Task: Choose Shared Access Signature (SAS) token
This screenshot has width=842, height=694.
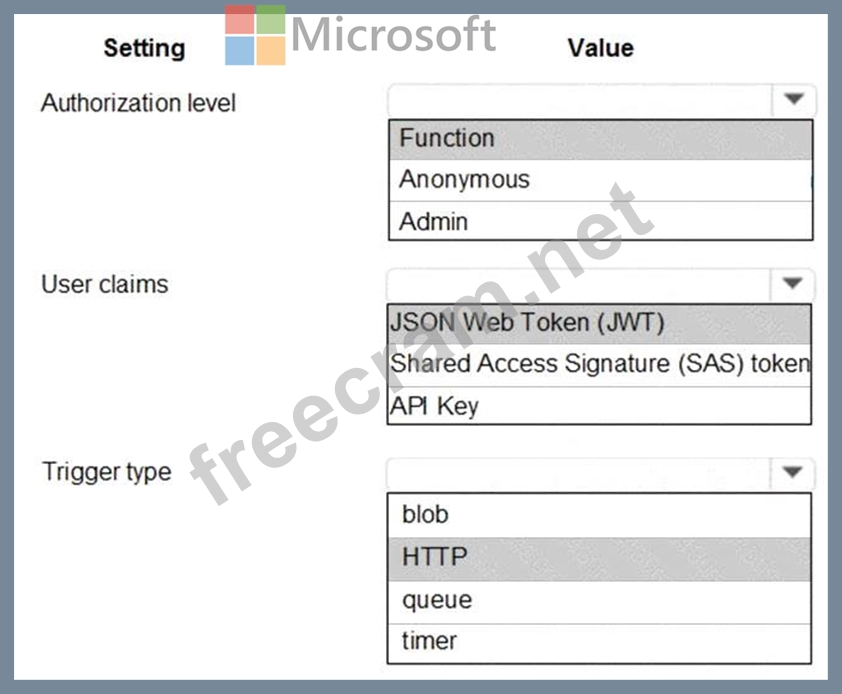Action: click(x=600, y=364)
